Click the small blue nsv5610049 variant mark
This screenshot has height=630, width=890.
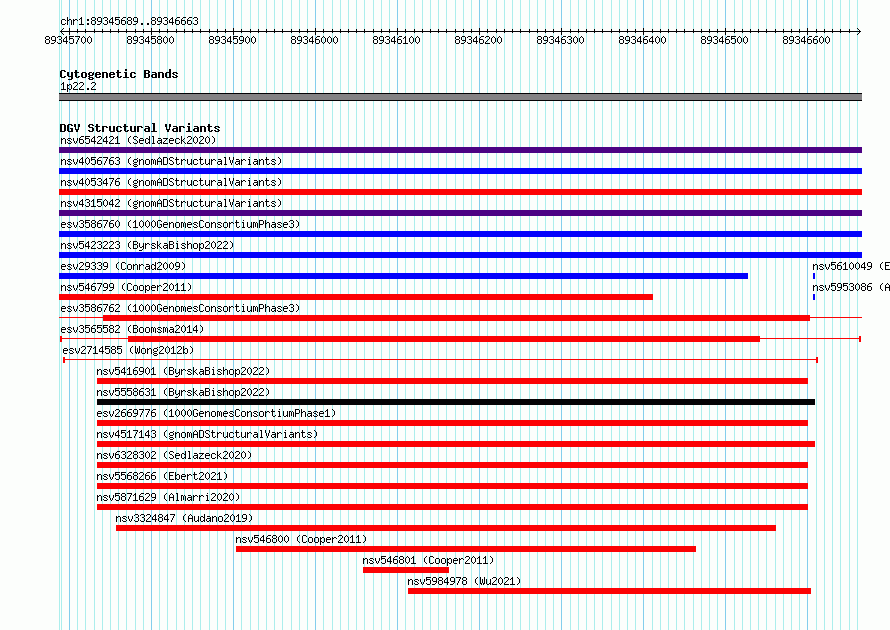tap(814, 276)
